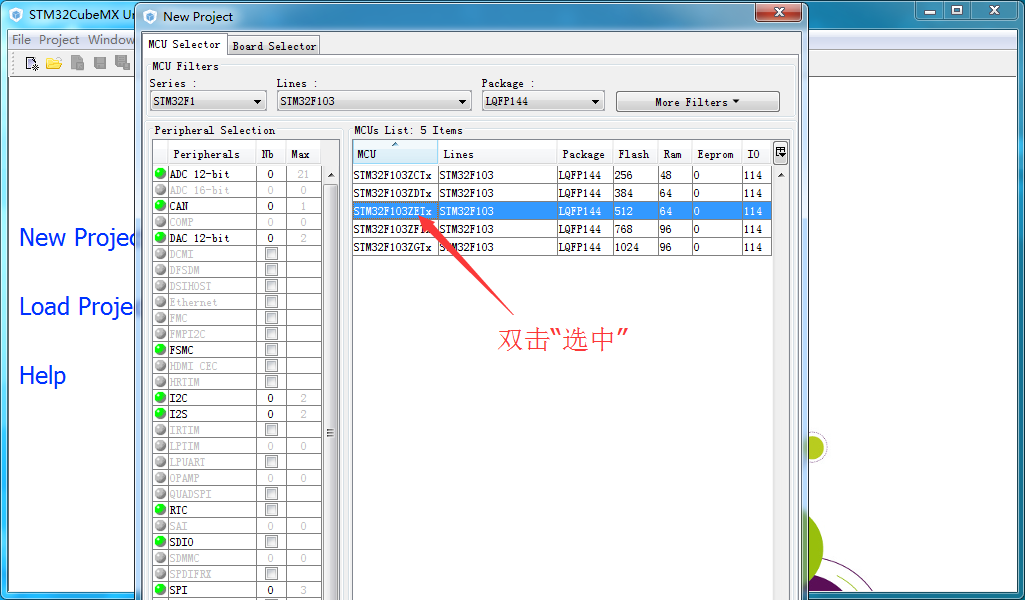Click the gray status dot beside SPDIFRX

[x=160, y=573]
